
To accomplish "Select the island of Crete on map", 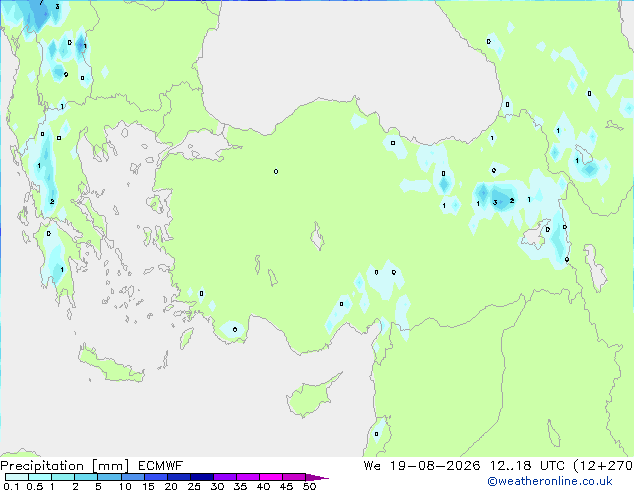I will click(x=110, y=366).
